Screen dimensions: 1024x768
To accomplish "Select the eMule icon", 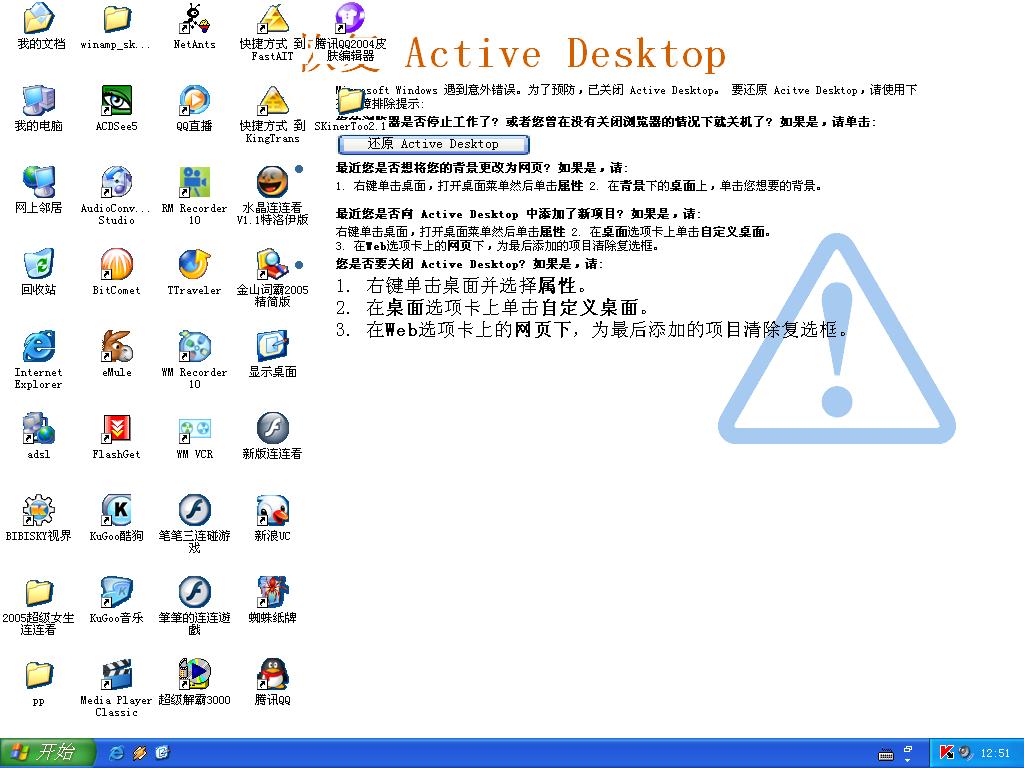I will pyautogui.click(x=116, y=346).
